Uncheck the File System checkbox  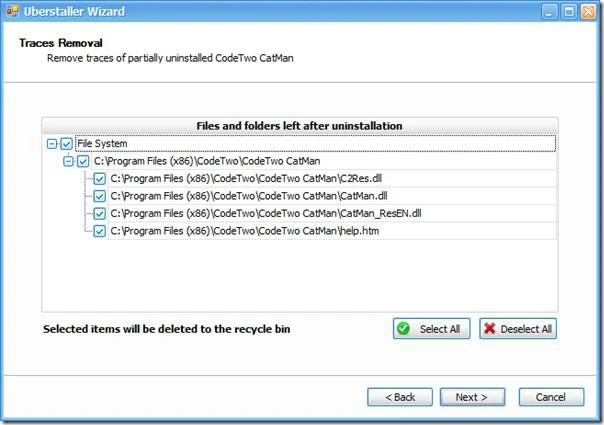[x=67, y=144]
